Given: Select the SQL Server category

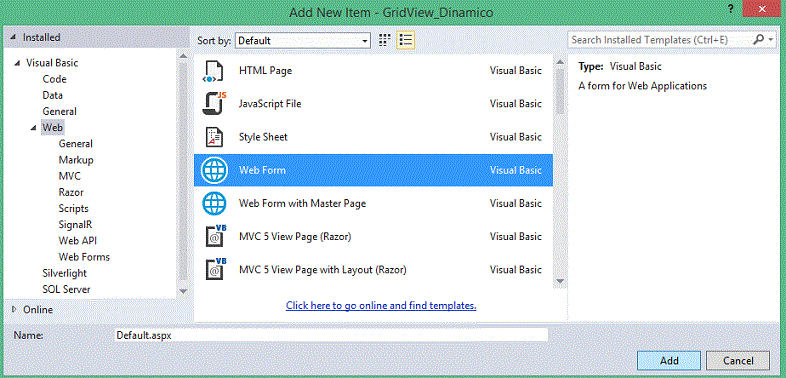Looking at the screenshot, I should click(x=66, y=289).
